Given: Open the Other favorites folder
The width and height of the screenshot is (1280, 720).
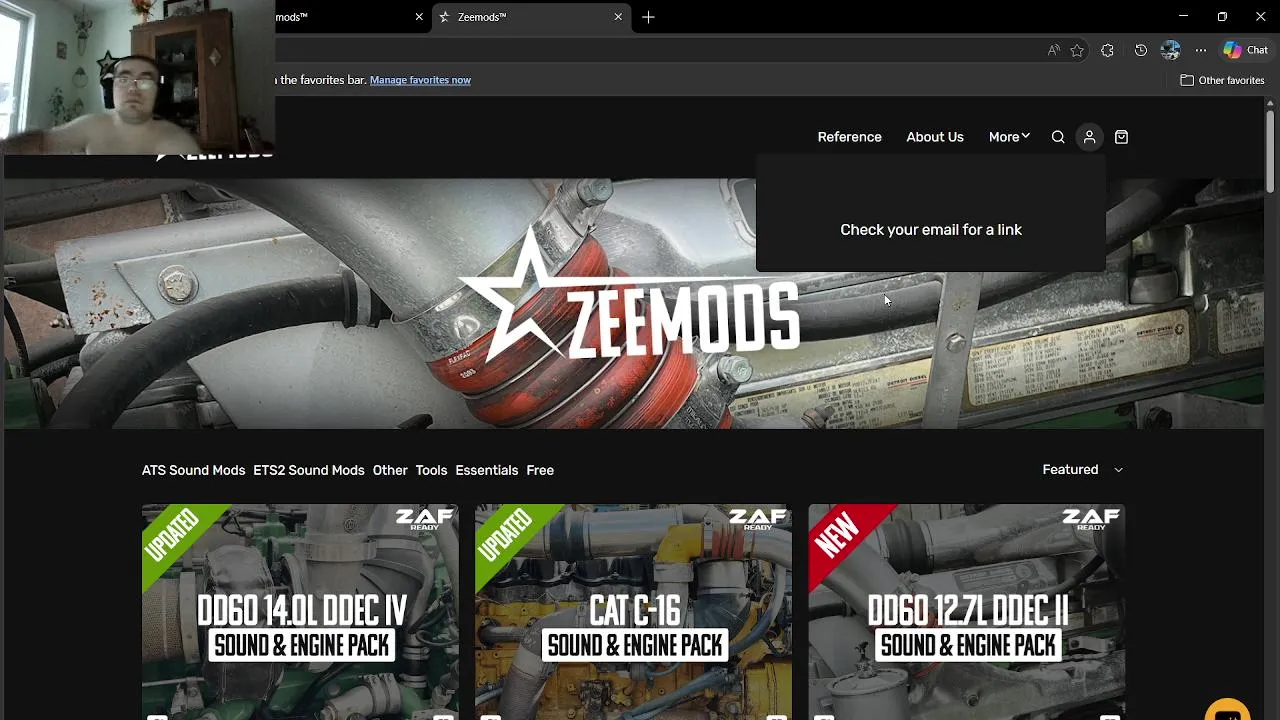Looking at the screenshot, I should 1222,80.
